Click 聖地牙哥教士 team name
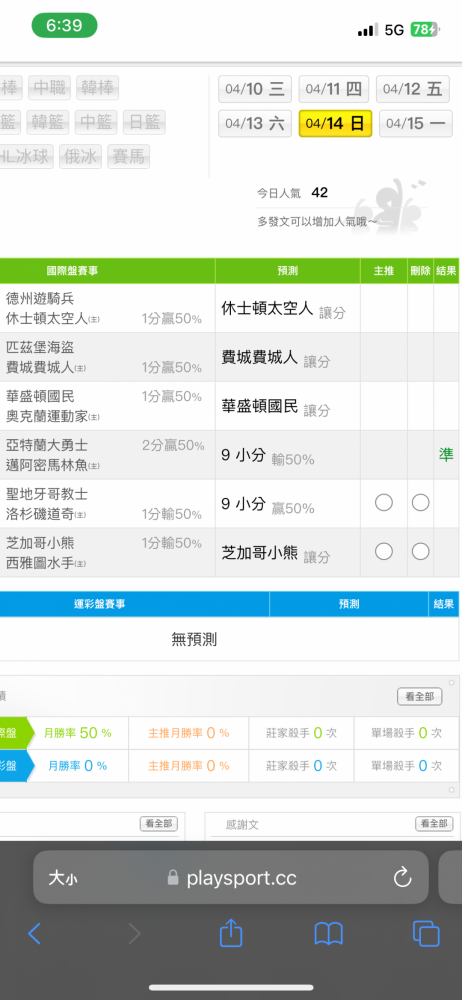 (47, 494)
